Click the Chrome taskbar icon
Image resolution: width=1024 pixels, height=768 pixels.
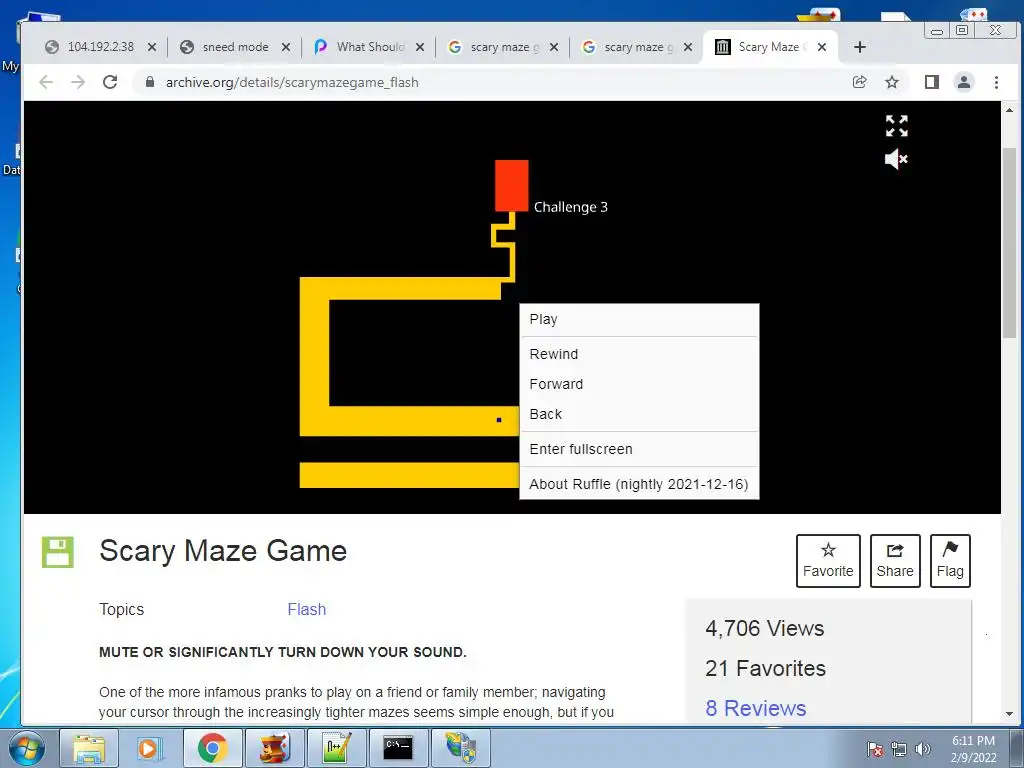click(x=212, y=748)
